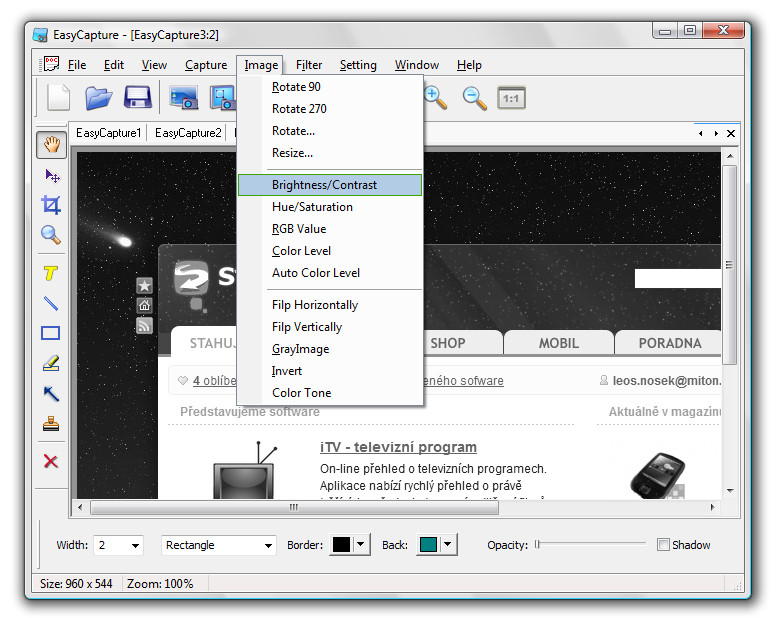Click the capture screen camera icon
This screenshot has width=776, height=618.
pos(184,97)
